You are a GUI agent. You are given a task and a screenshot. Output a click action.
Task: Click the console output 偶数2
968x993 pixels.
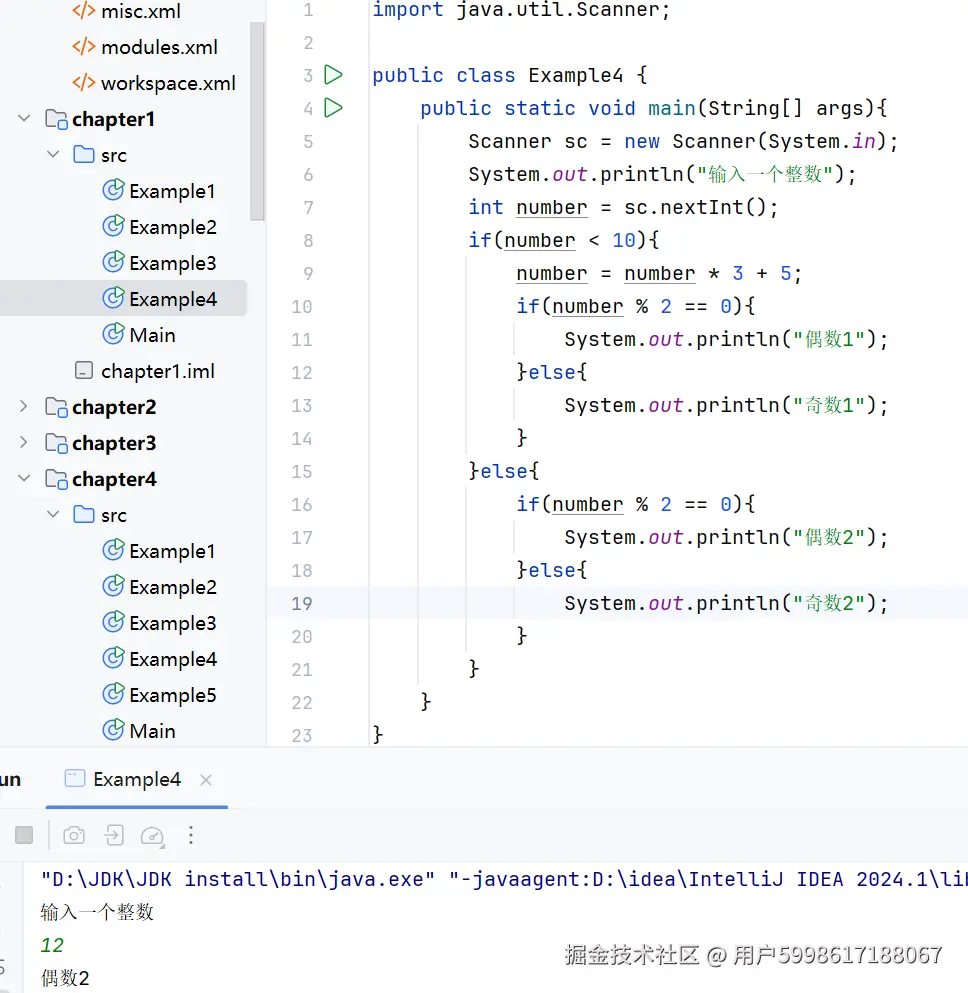(65, 978)
